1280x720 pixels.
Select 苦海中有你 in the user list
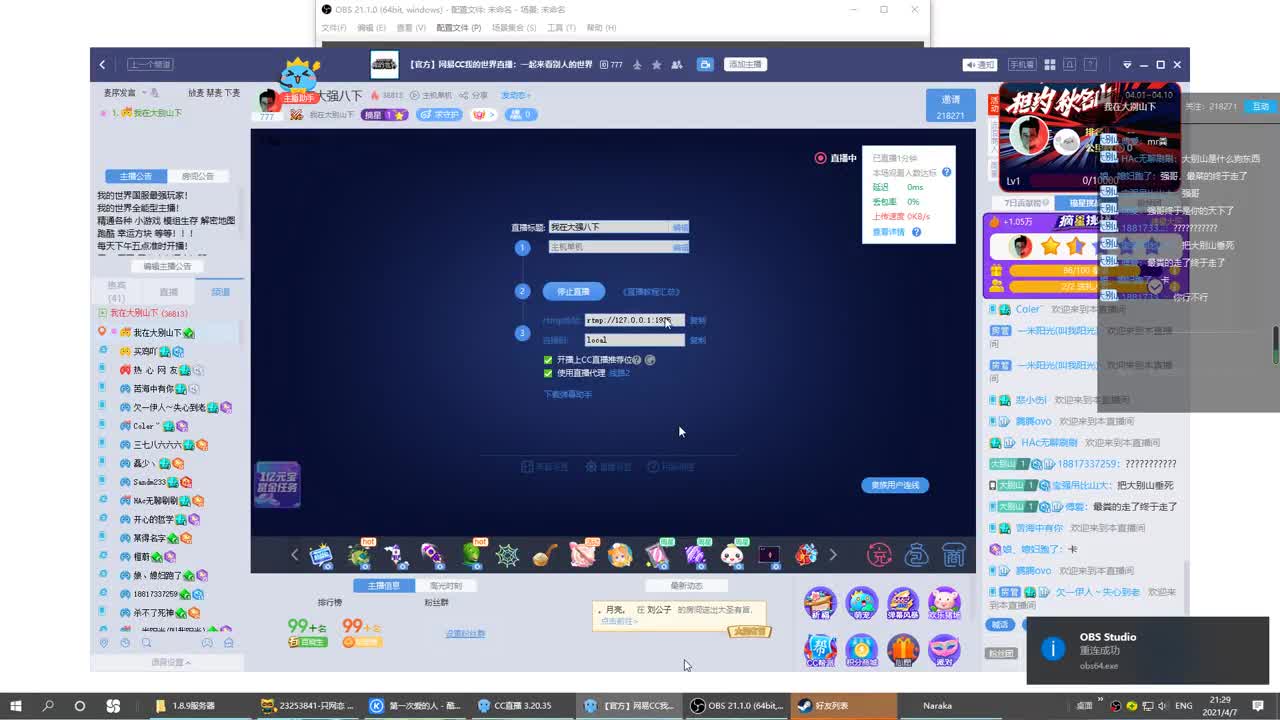point(153,389)
